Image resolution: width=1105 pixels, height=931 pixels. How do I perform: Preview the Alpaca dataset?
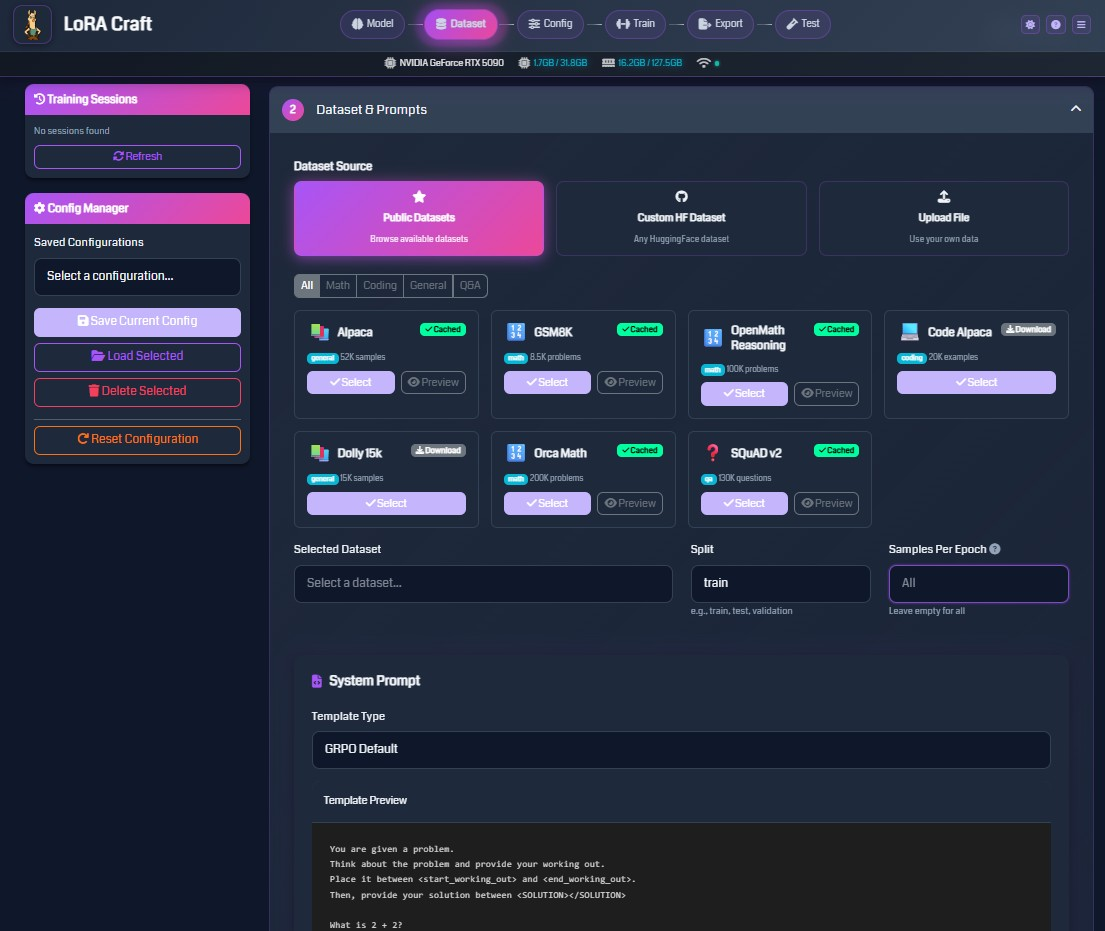[x=433, y=382]
